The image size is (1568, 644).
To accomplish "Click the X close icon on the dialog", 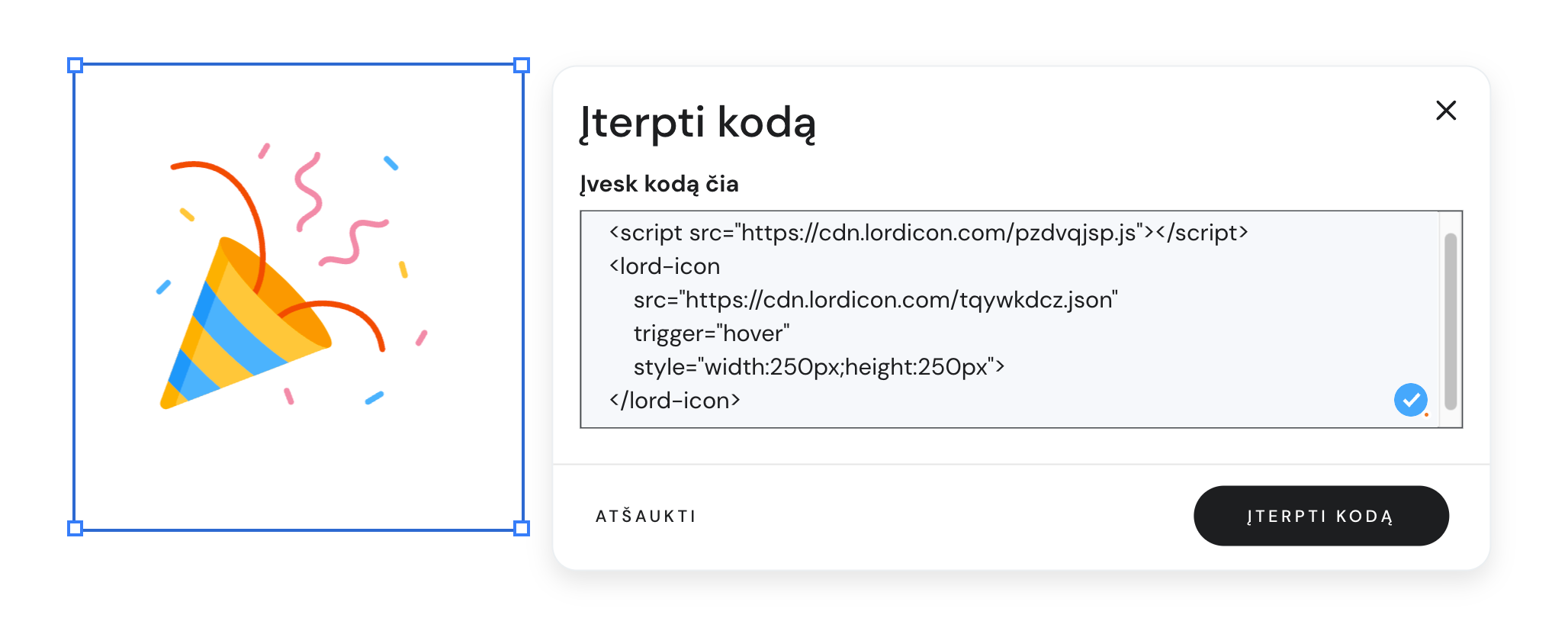I will 1446,111.
